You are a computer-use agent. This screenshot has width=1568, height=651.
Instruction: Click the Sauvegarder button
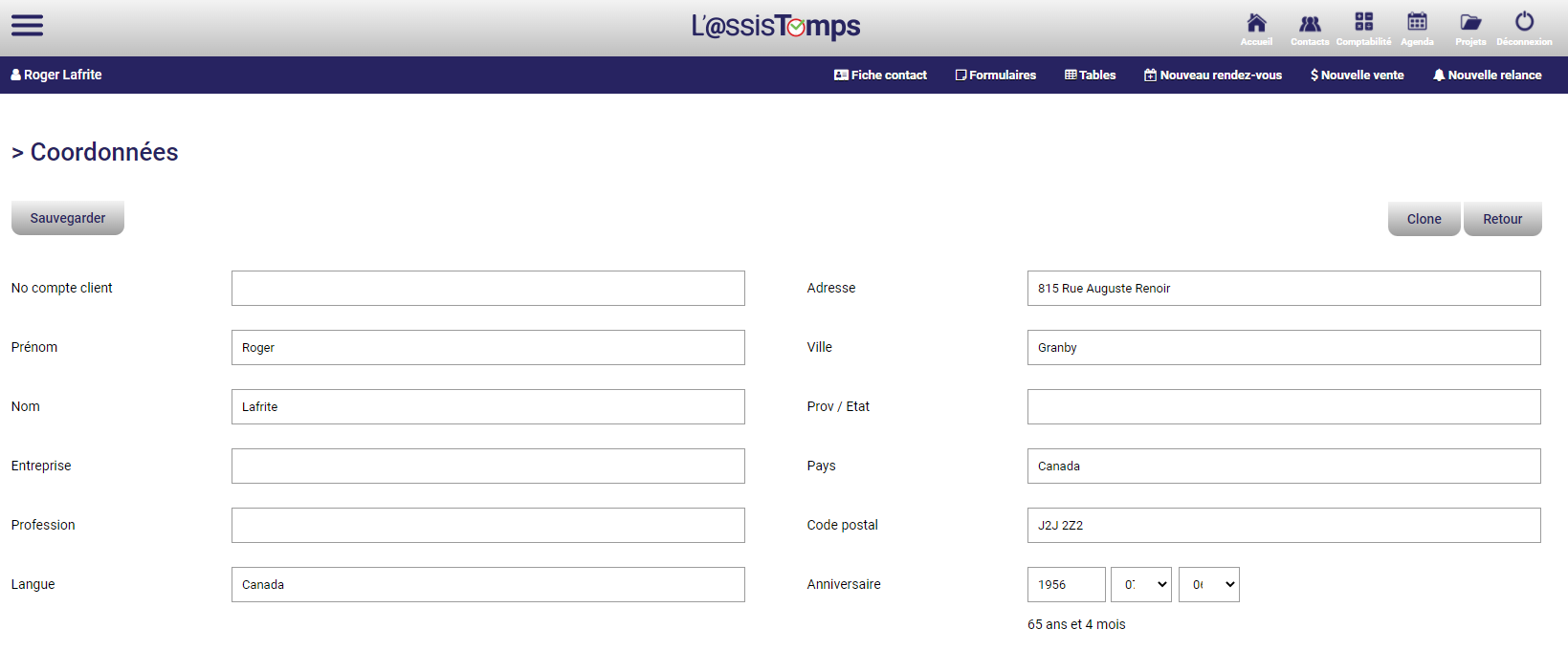[x=67, y=217]
